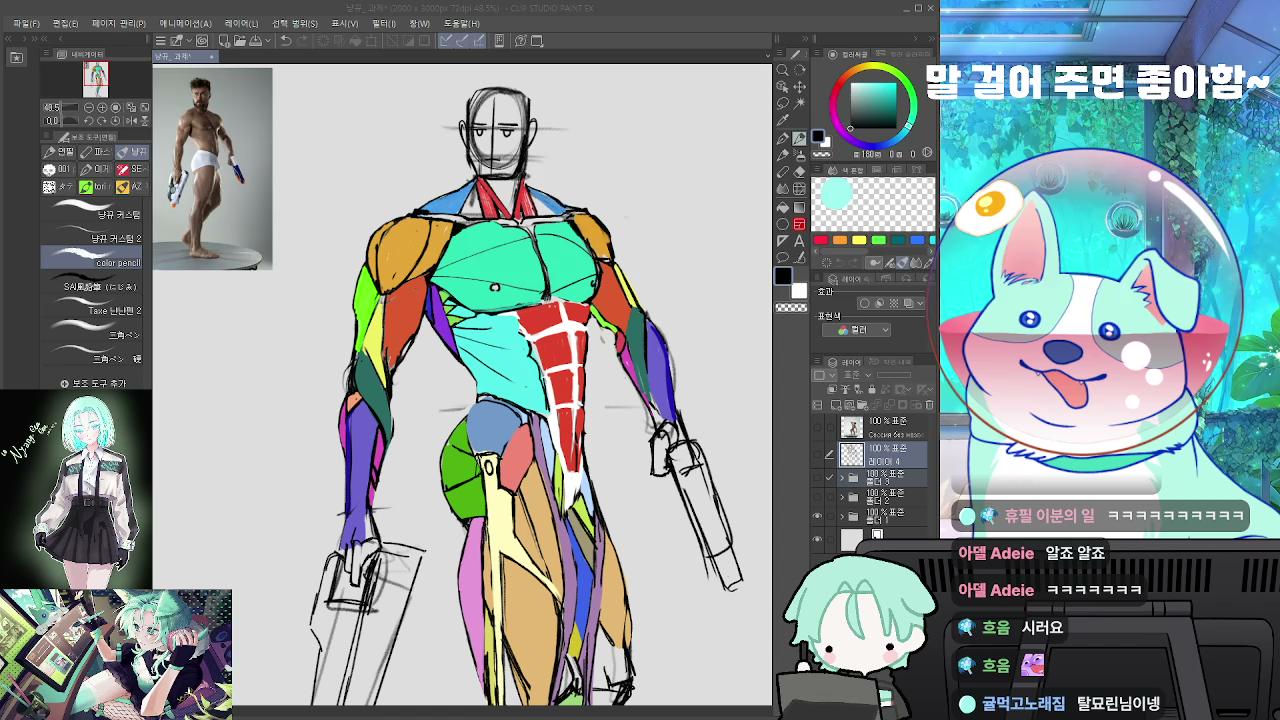Hide the 폴더 1 layer folder
Image resolution: width=1280 pixels, height=720 pixels.
pyautogui.click(x=817, y=516)
